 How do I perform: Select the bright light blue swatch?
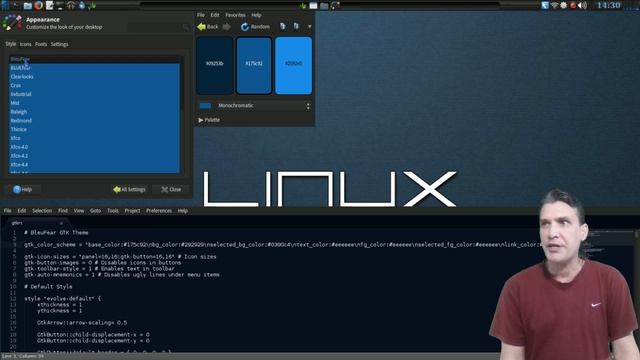tap(293, 65)
